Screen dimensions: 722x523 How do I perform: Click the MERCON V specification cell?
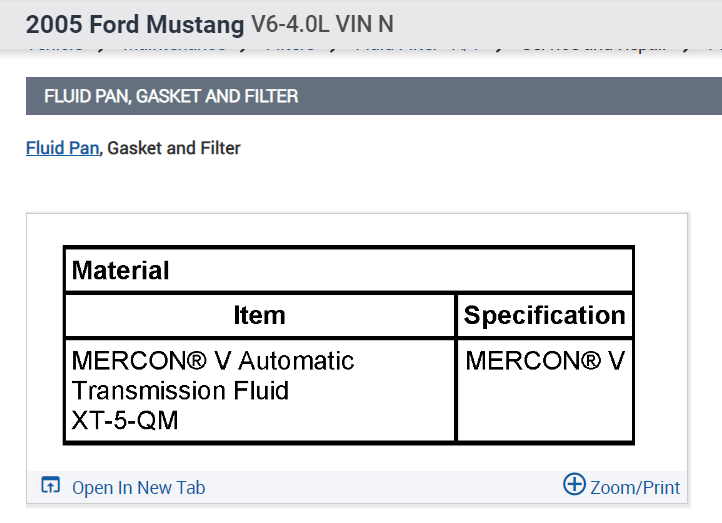[544, 360]
